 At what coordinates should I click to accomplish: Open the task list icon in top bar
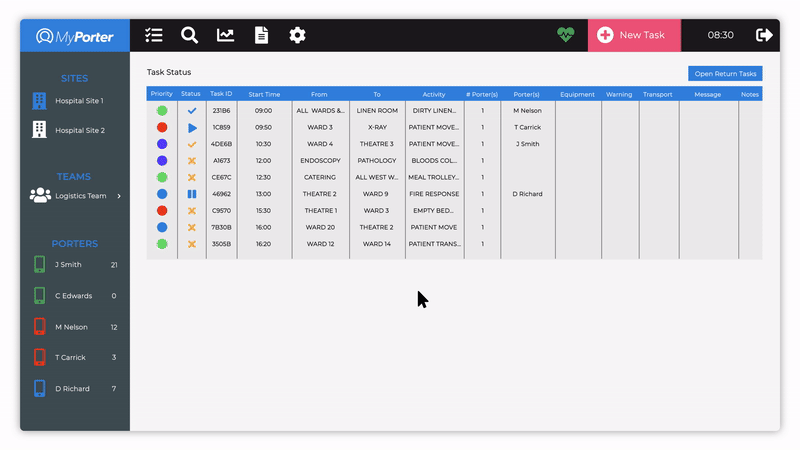pyautogui.click(x=154, y=35)
